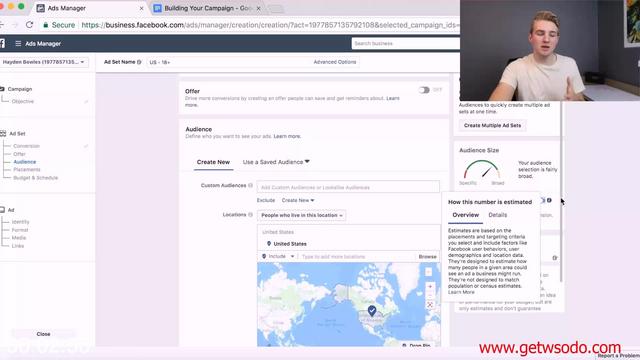Screen dimensions: 640x360
Task: Select Budget & Schedule in sidebar tree
Action: coord(36,178)
